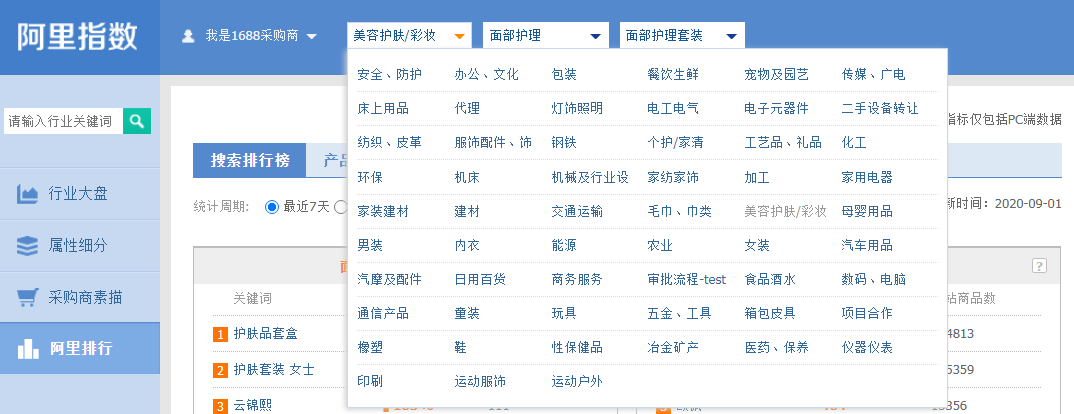The height and width of the screenshot is (414, 1074).
Task: Select the 灯饰照明 category
Action: pyautogui.click(x=577, y=108)
